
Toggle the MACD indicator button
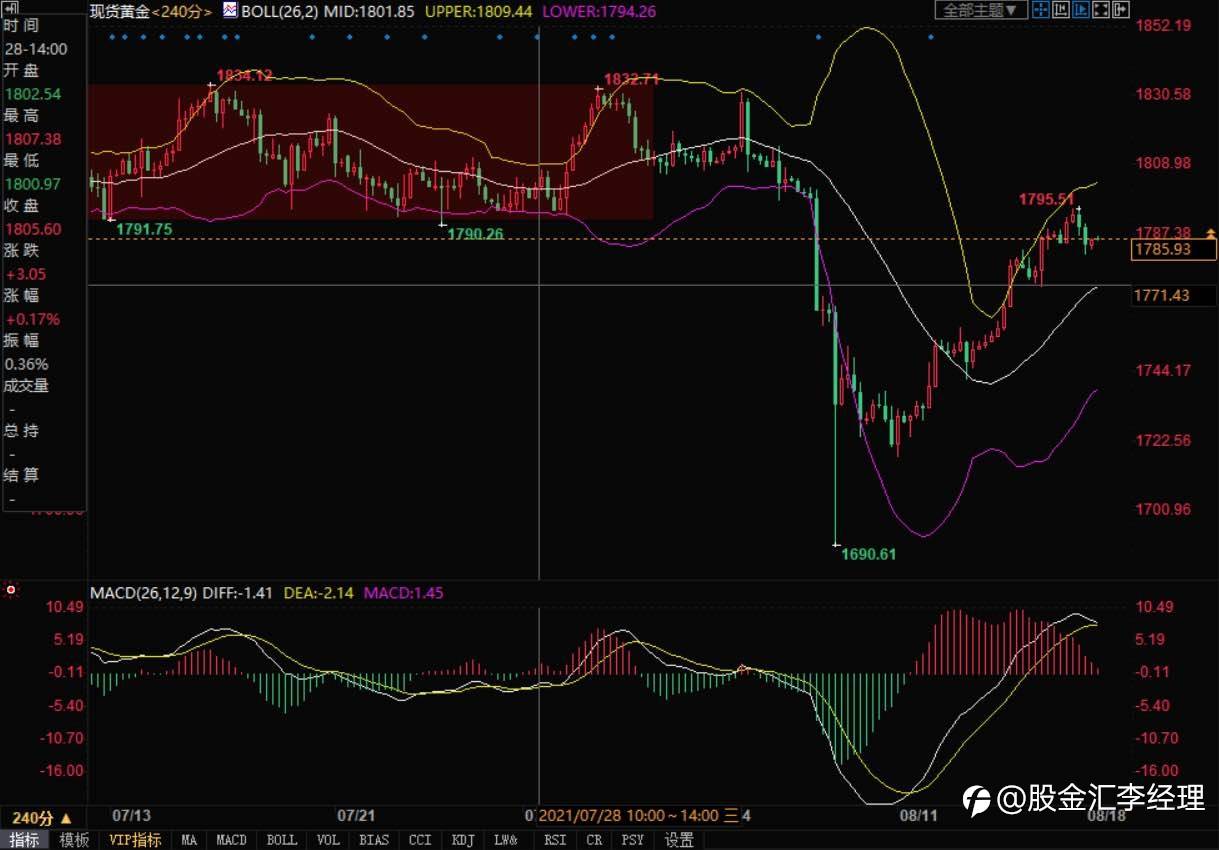[x=231, y=840]
